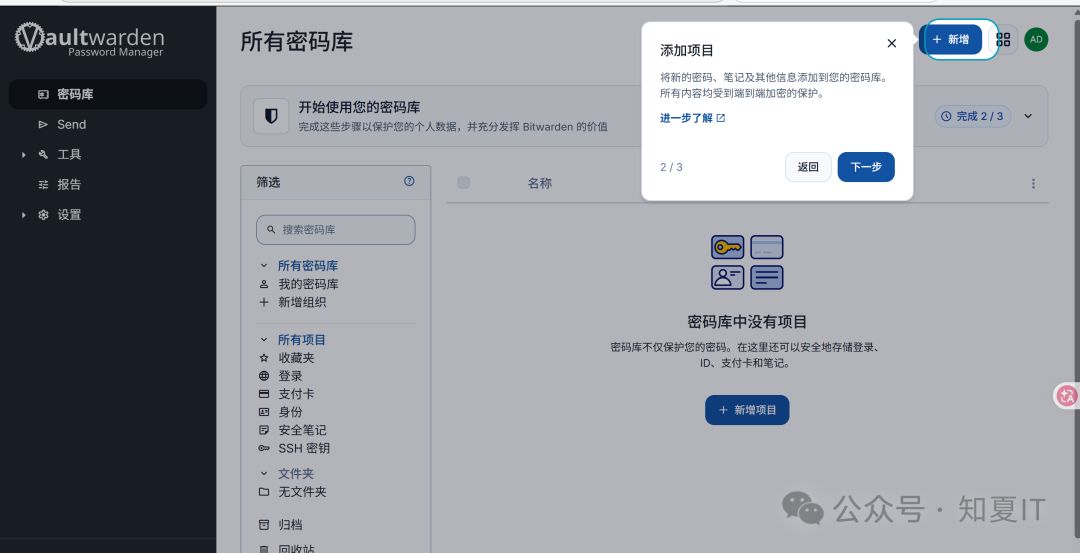Click the shield icon in banner
The image size is (1080, 553).
[271, 116]
